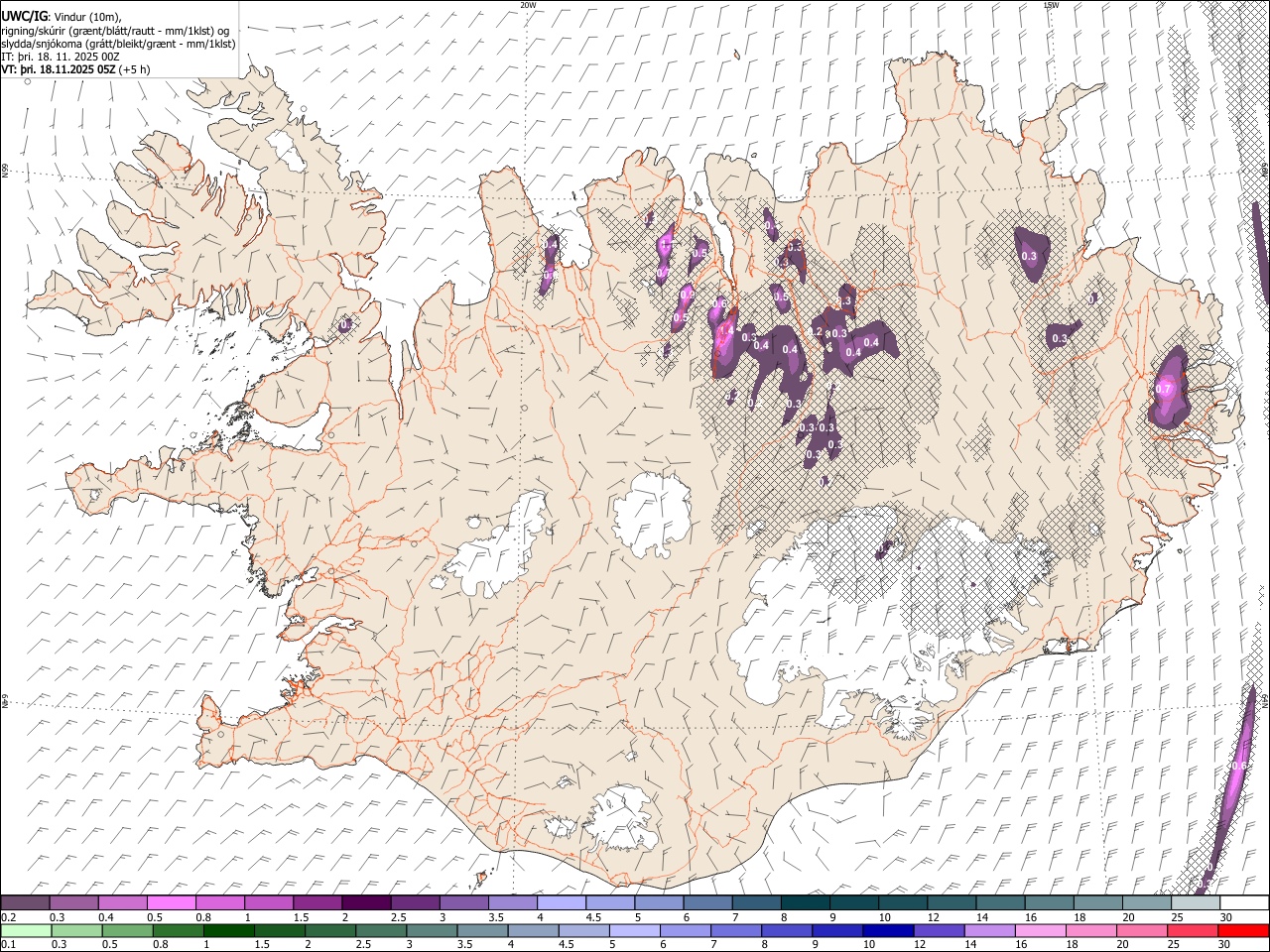Click the 'UWC/IG: Vindur (10m)' title line
The image size is (1270, 952).
coord(62,17)
